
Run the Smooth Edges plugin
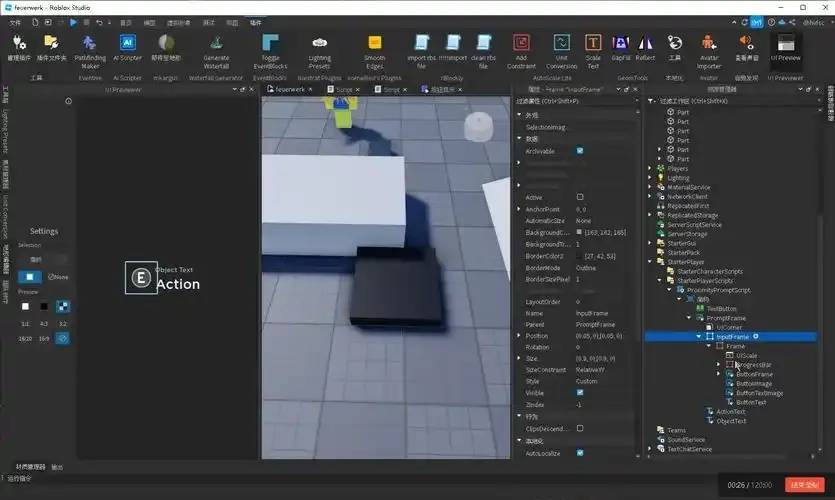[x=374, y=51]
